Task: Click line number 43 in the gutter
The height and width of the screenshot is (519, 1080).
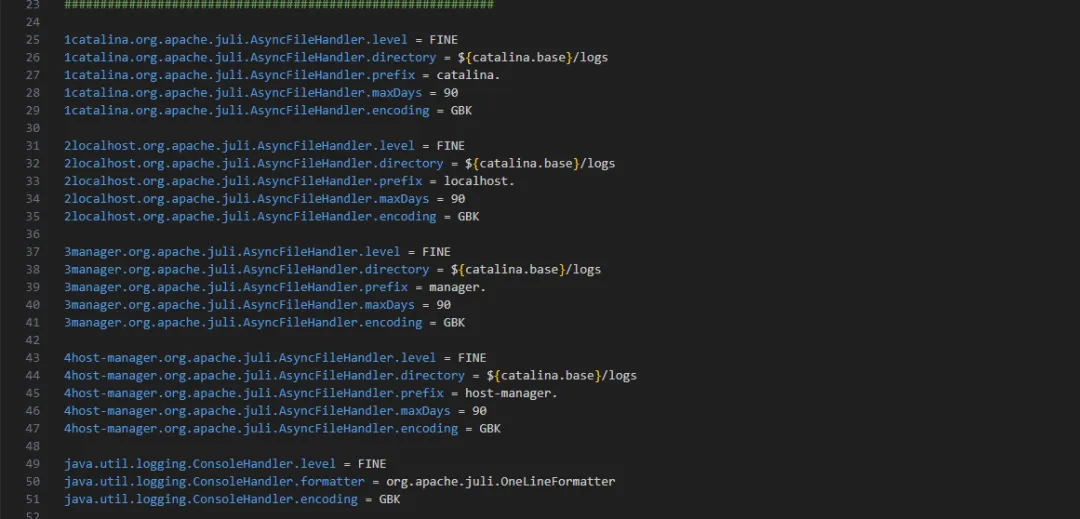Action: pos(32,358)
